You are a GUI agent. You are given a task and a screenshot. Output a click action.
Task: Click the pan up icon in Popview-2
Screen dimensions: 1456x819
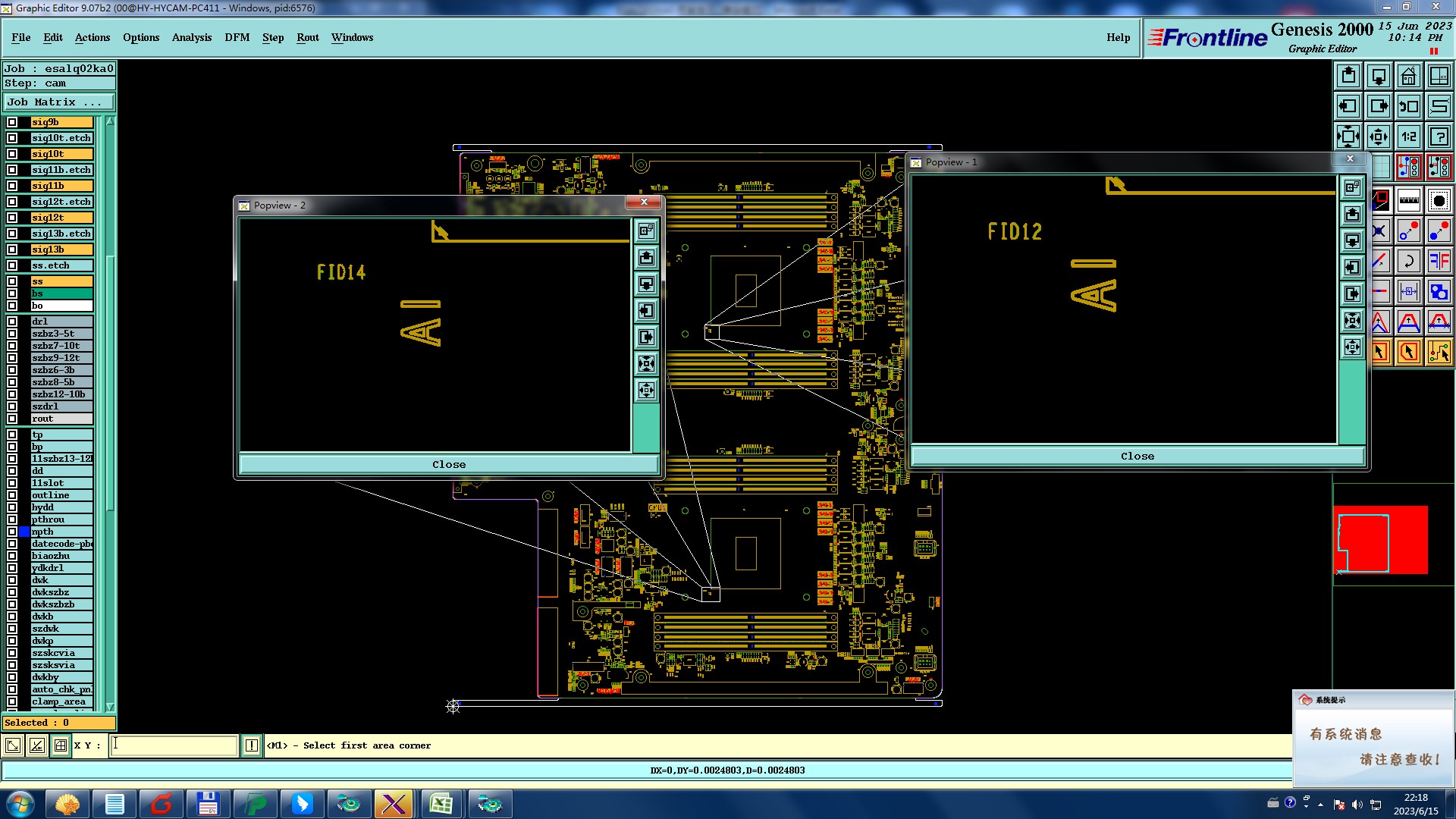(646, 258)
